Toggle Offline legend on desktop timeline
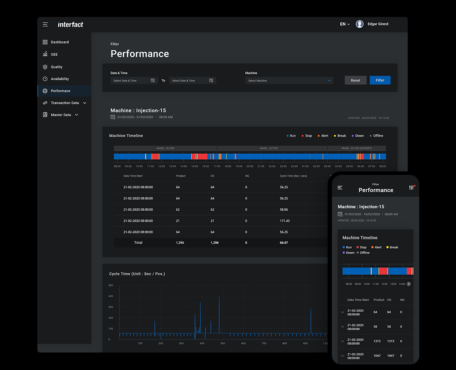 click(376, 136)
